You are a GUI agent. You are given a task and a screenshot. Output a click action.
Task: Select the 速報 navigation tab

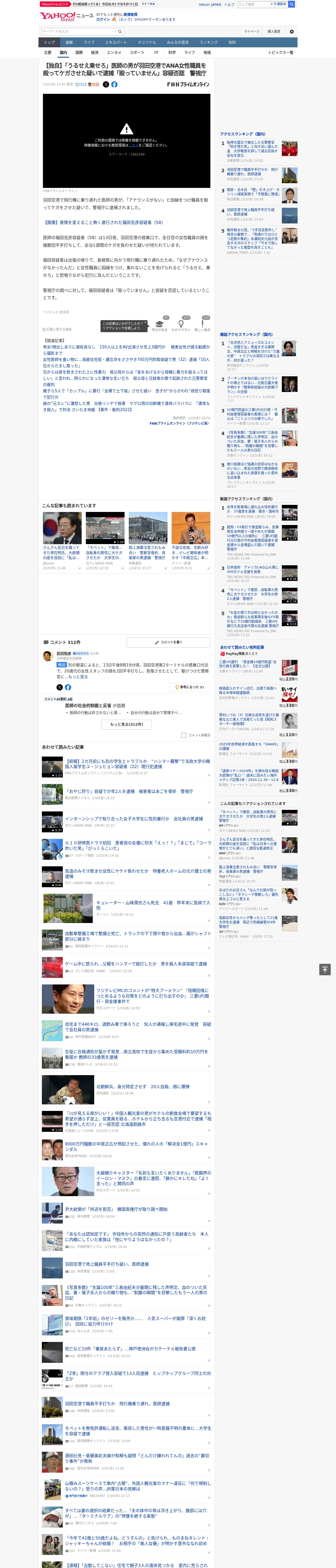[69, 43]
